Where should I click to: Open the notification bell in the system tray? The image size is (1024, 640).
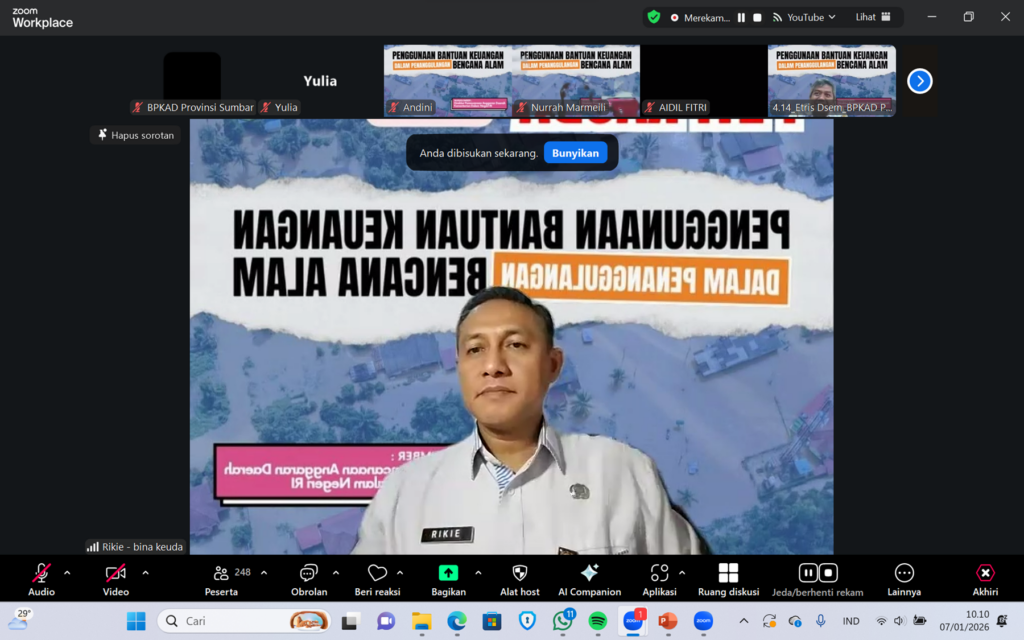(1002, 621)
